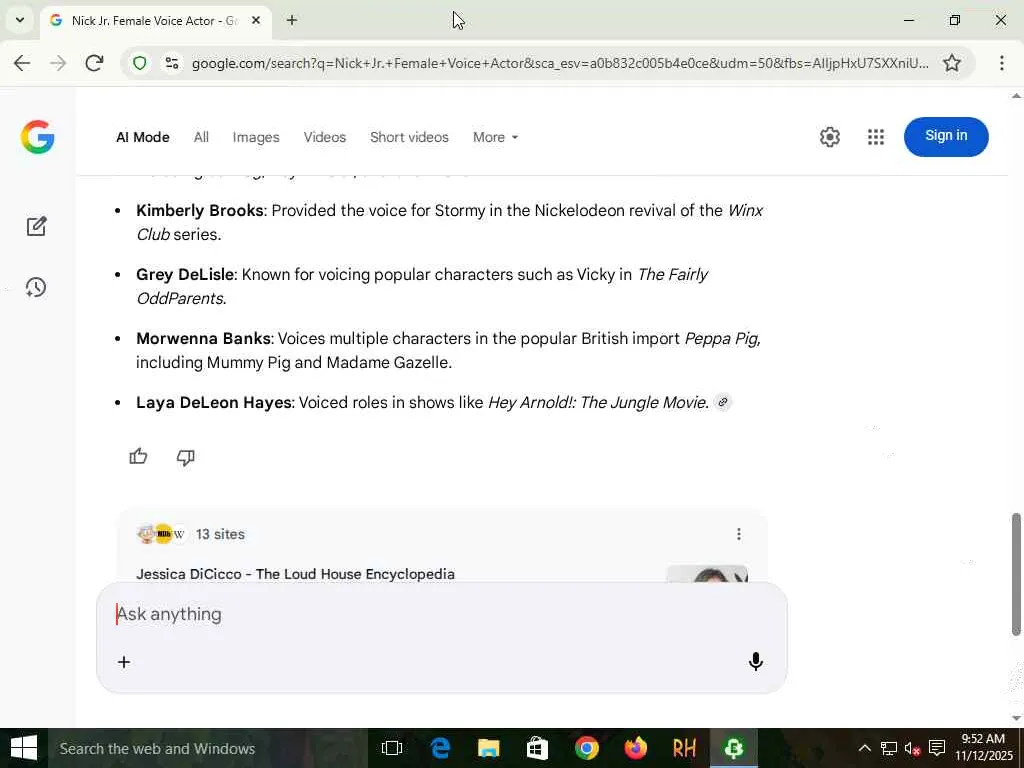Open the Windows Start menu
Image resolution: width=1024 pixels, height=768 pixels.
click(24, 748)
